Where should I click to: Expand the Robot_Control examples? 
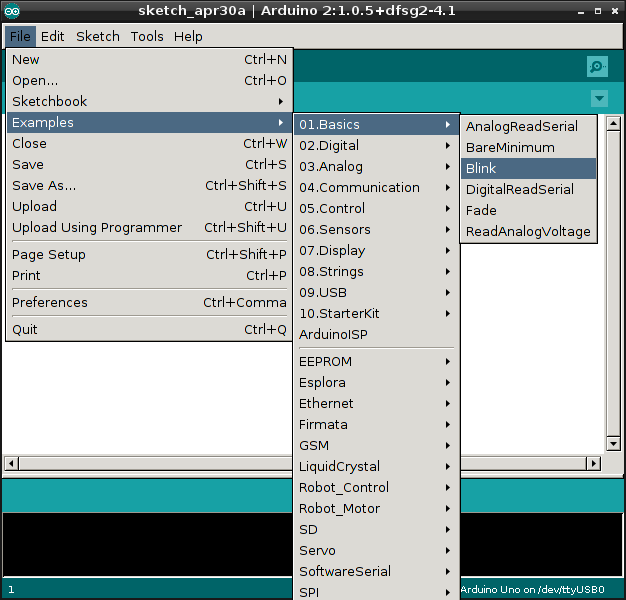coord(376,487)
